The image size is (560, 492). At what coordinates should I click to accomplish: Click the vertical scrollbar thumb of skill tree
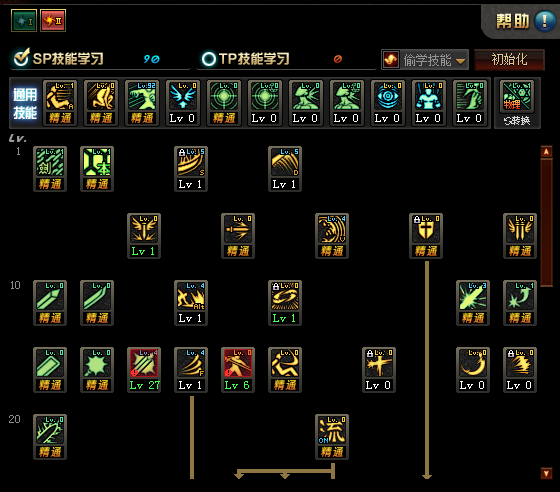546,222
